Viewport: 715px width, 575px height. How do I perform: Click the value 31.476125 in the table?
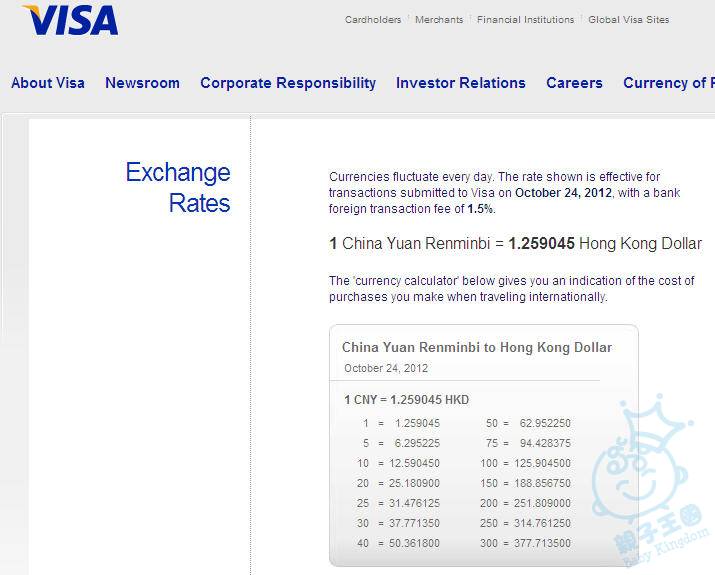(414, 503)
